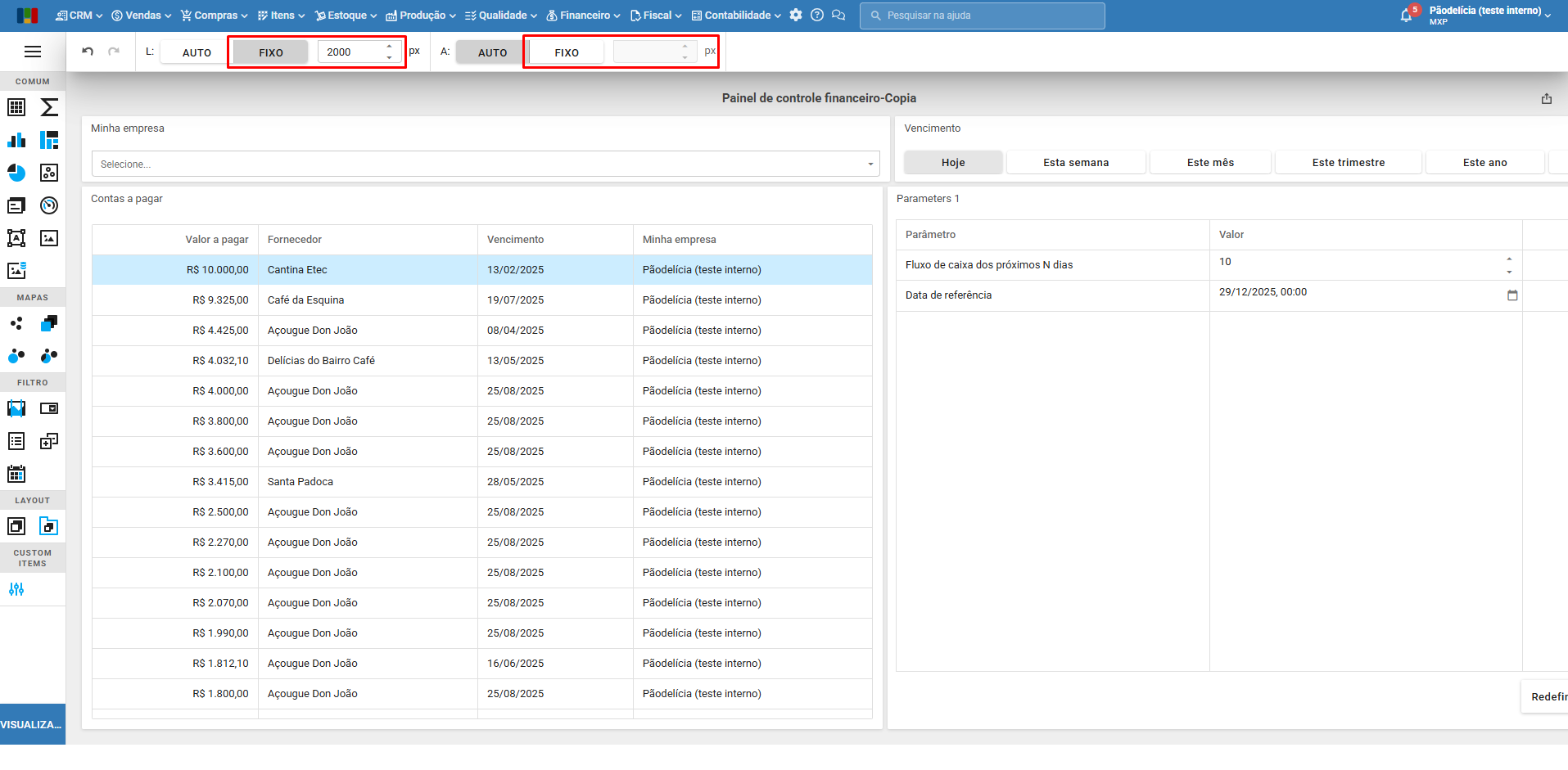Open the Minha empresa Selecione dropdown
The width and height of the screenshot is (1568, 770).
tap(486, 164)
